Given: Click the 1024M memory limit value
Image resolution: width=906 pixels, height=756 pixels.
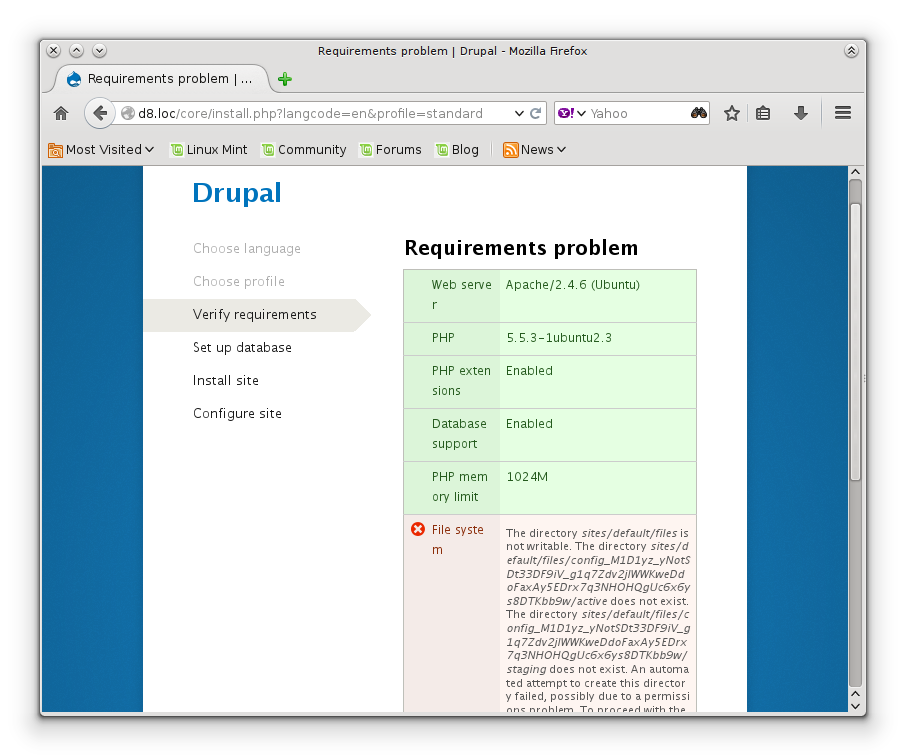Looking at the screenshot, I should coord(527,477).
